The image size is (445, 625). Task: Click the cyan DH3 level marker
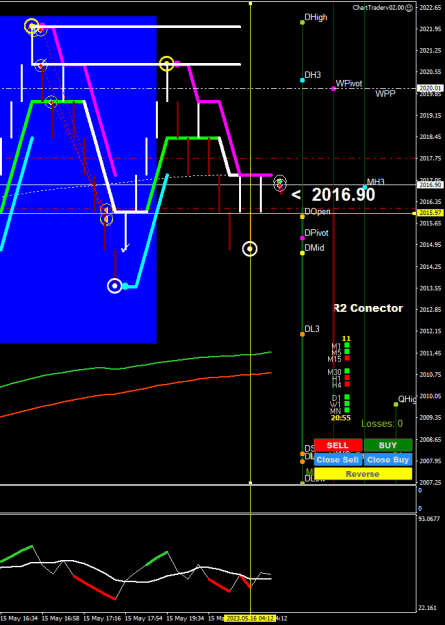[x=302, y=80]
